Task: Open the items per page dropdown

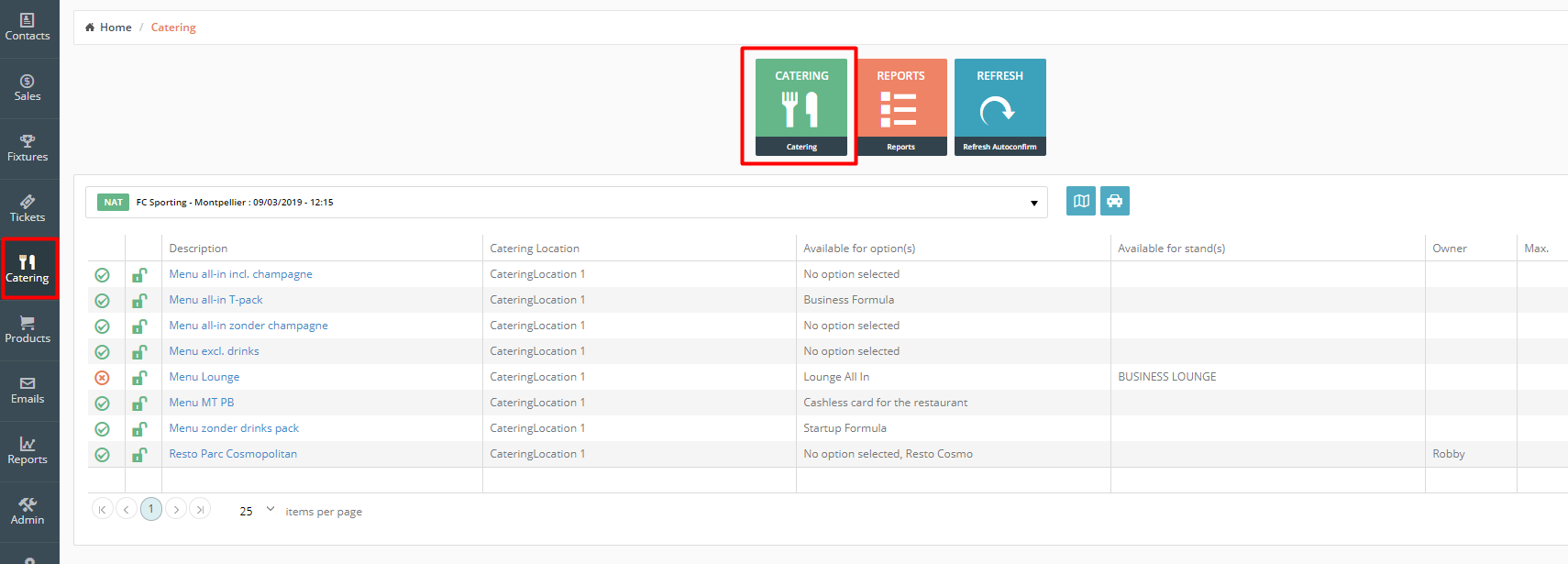Action: [256, 510]
